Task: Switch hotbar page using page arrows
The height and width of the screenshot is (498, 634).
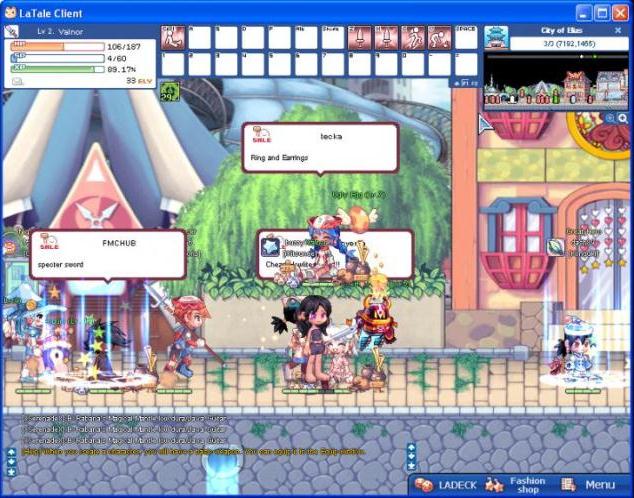Action: pyautogui.click(x=458, y=83)
